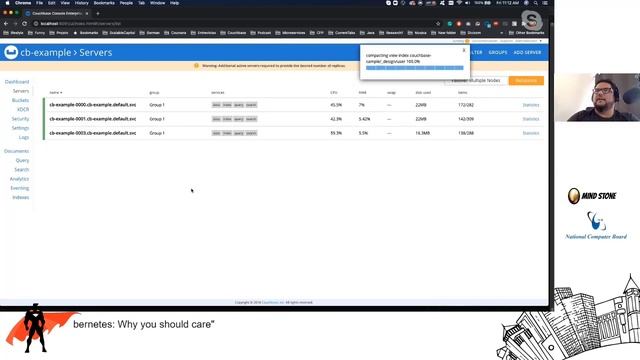This screenshot has width=640, height=360.
Task: Select Servers in sidebar
Action: [x=21, y=91]
